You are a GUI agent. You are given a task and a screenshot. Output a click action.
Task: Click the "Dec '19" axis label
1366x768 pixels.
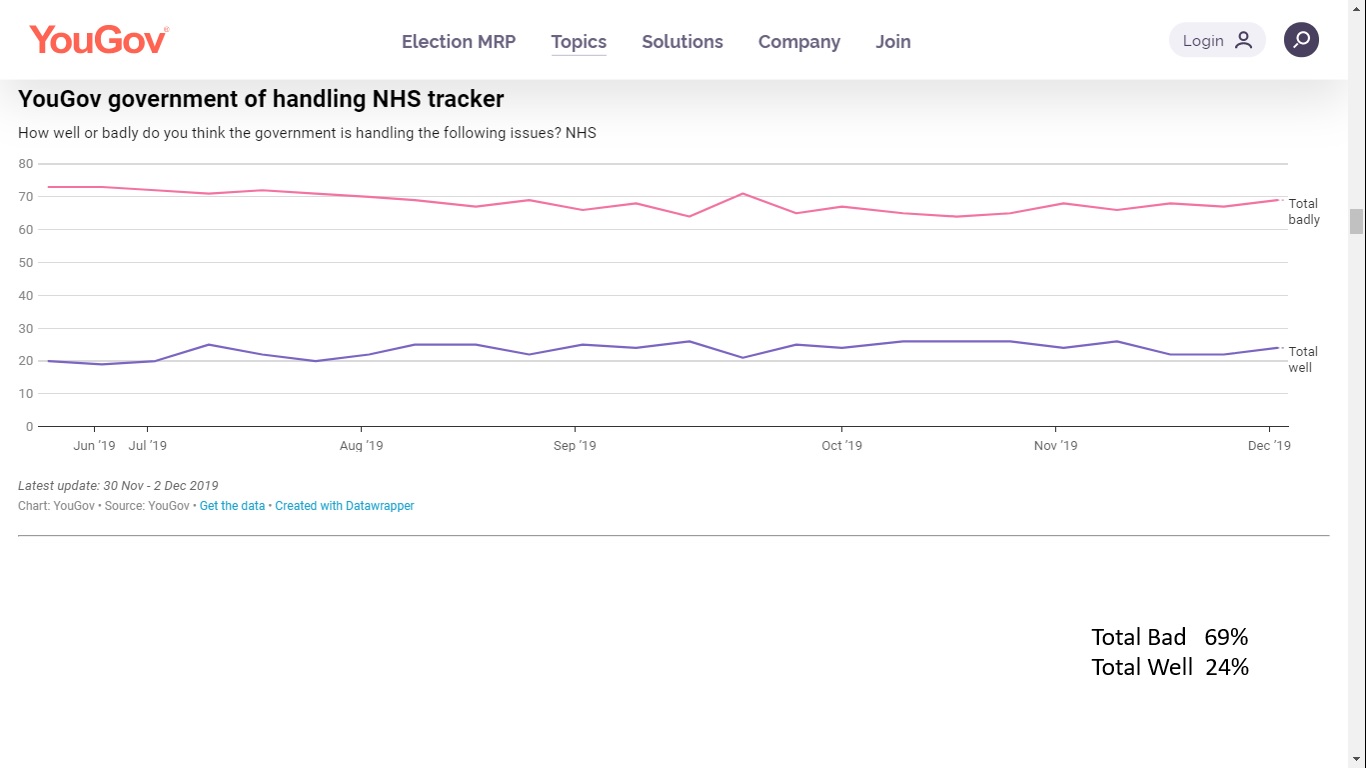pos(1269,446)
